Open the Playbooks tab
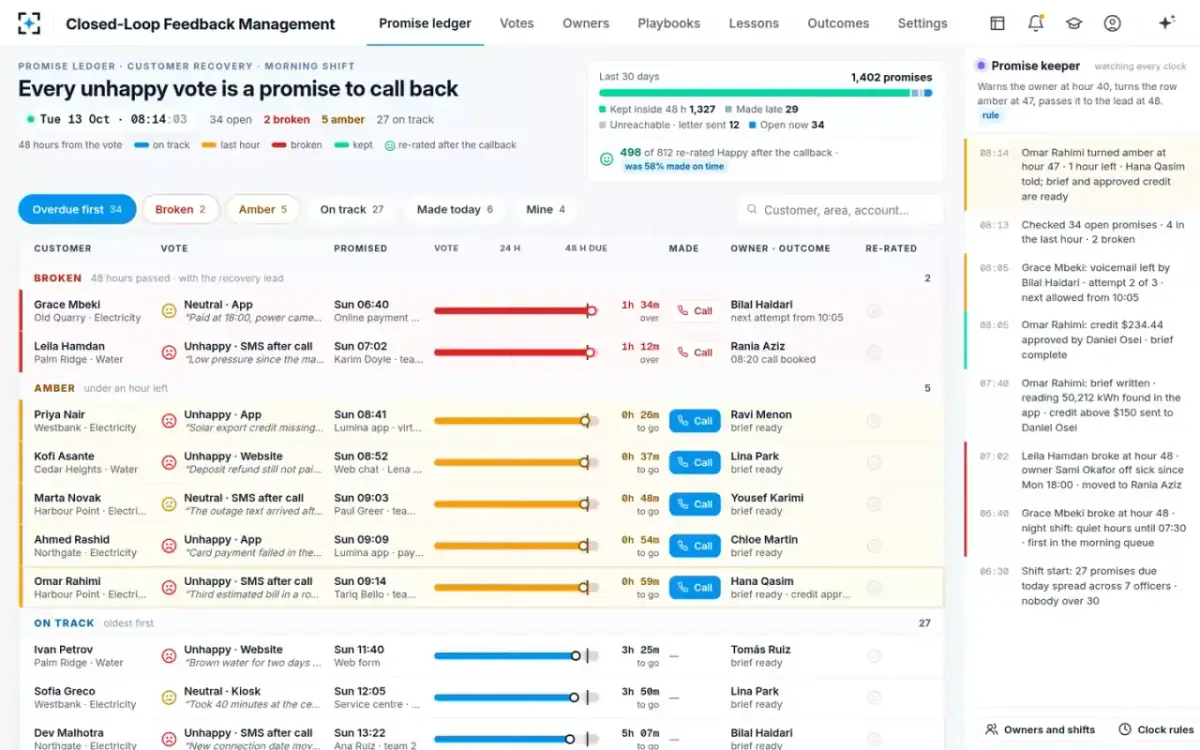1200x750 pixels. 669,23
